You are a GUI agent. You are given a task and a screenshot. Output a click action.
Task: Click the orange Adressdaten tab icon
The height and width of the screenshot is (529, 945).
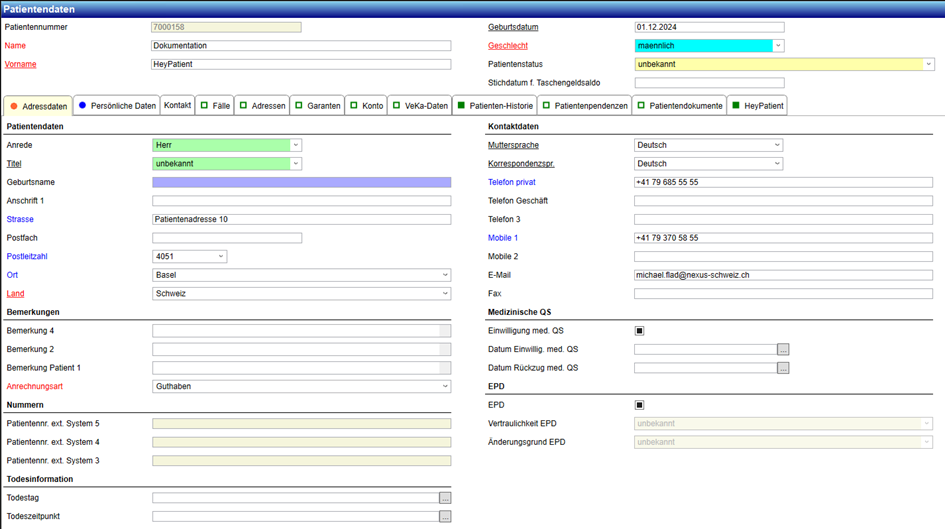tap(14, 106)
